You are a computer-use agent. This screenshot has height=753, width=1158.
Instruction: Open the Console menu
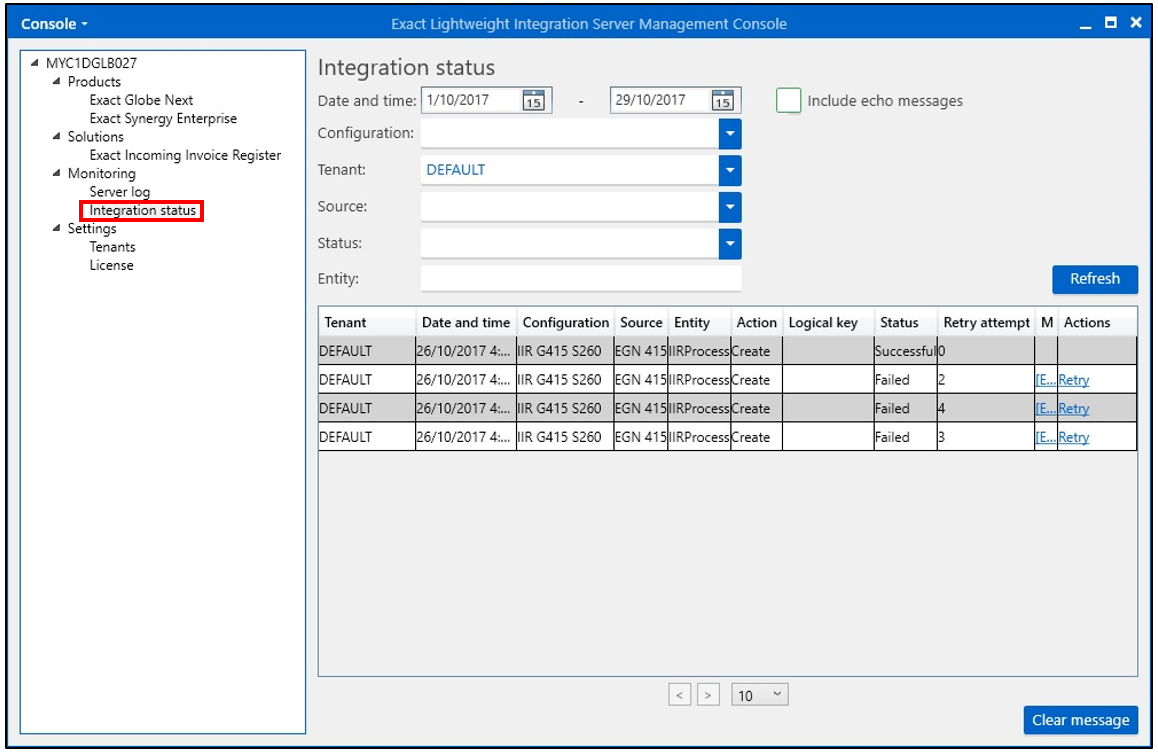tap(54, 24)
